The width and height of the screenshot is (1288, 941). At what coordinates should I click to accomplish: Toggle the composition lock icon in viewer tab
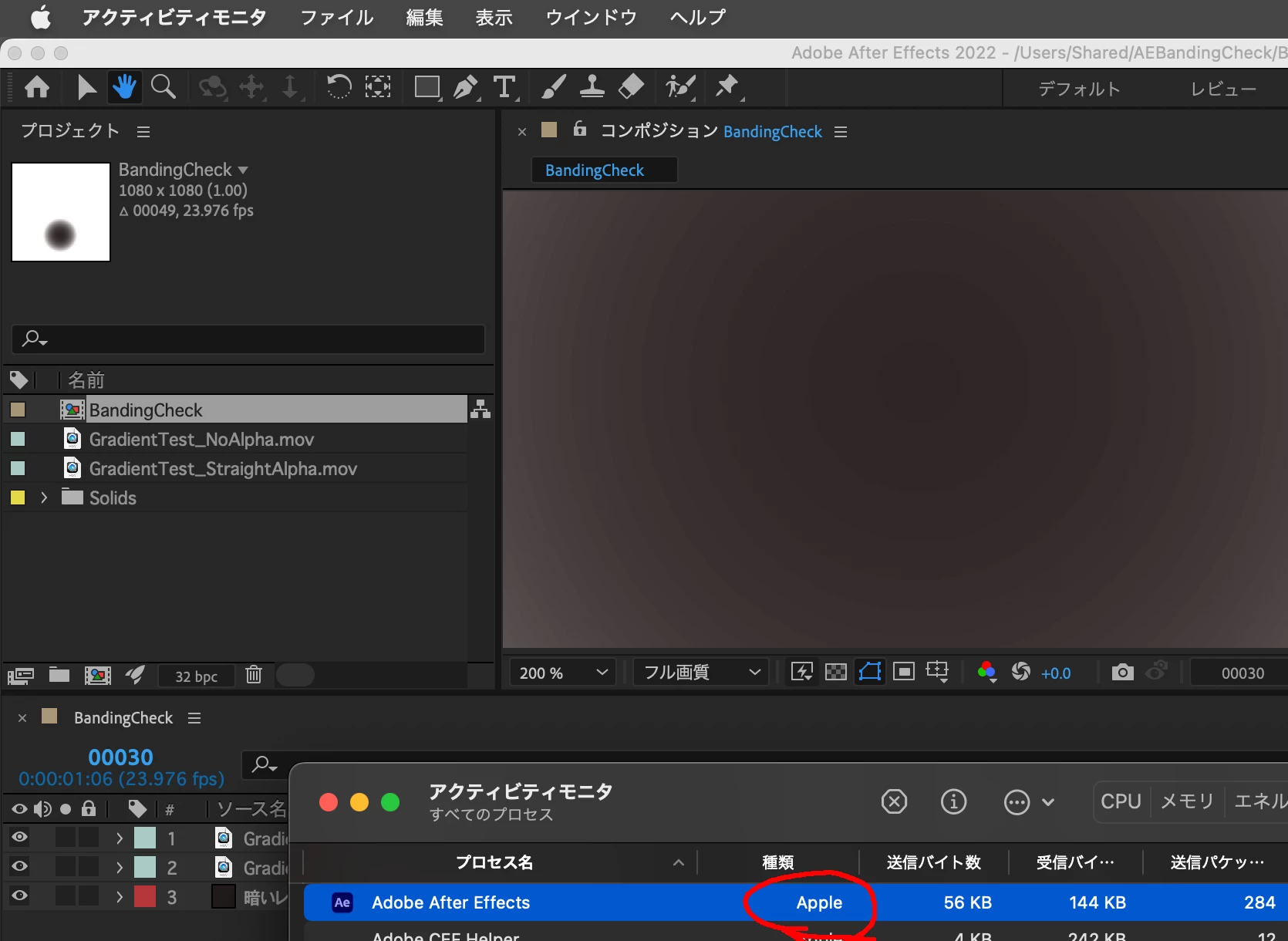(x=580, y=129)
